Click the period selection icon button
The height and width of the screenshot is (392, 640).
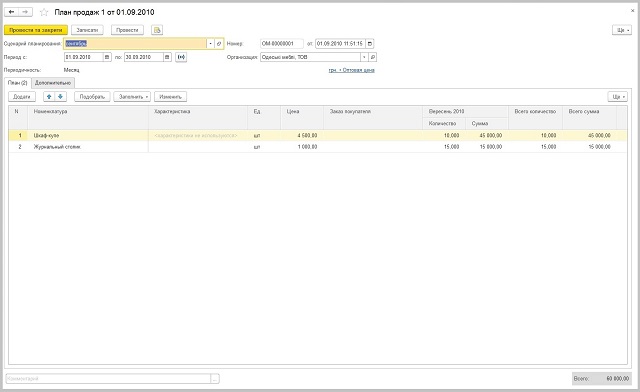click(x=181, y=57)
